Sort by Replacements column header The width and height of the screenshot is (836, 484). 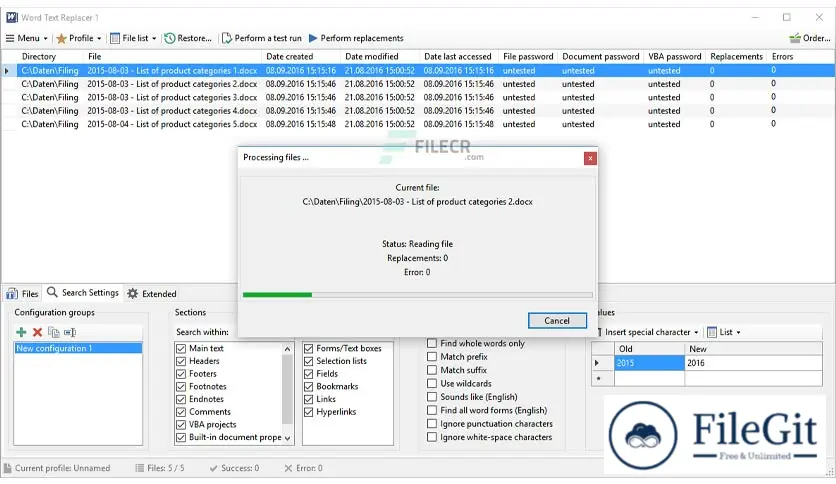736,57
